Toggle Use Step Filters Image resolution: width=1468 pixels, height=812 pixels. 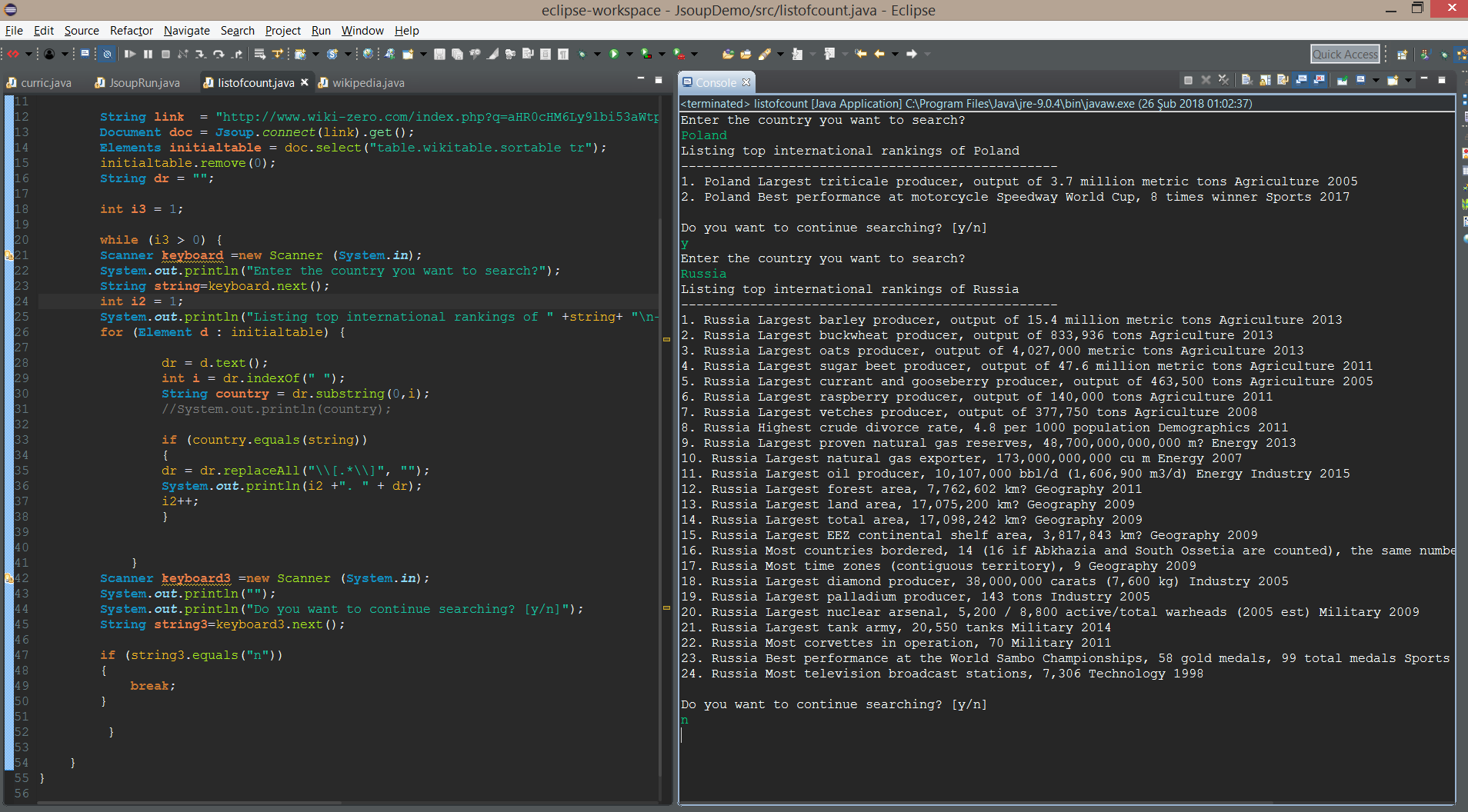277,54
